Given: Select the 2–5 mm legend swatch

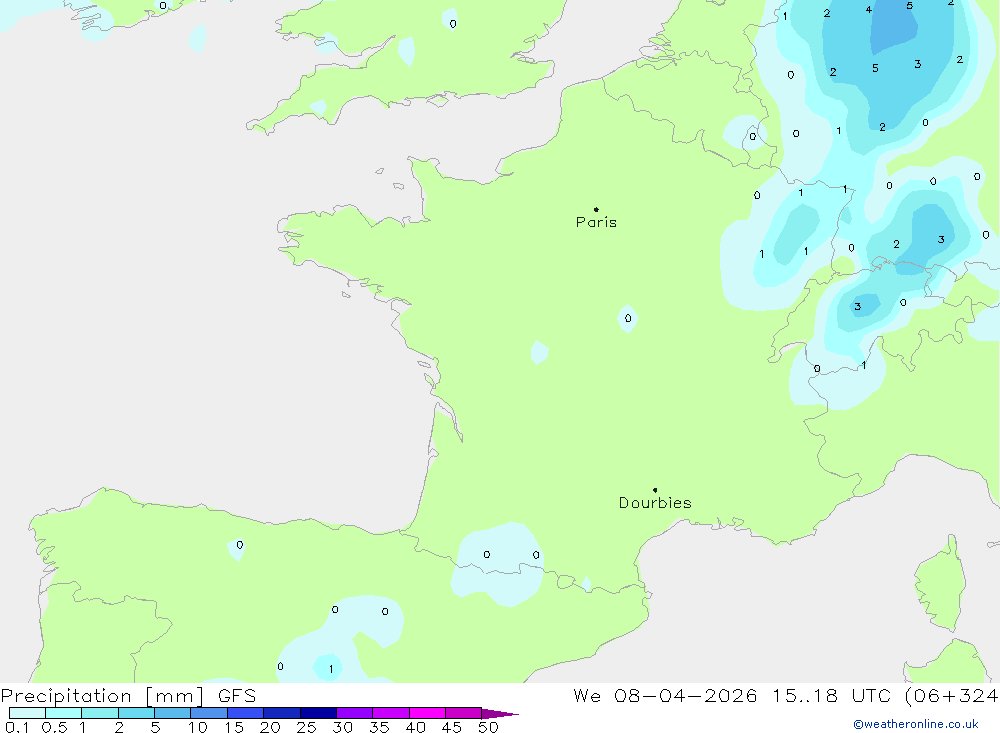Looking at the screenshot, I should (x=136, y=713).
